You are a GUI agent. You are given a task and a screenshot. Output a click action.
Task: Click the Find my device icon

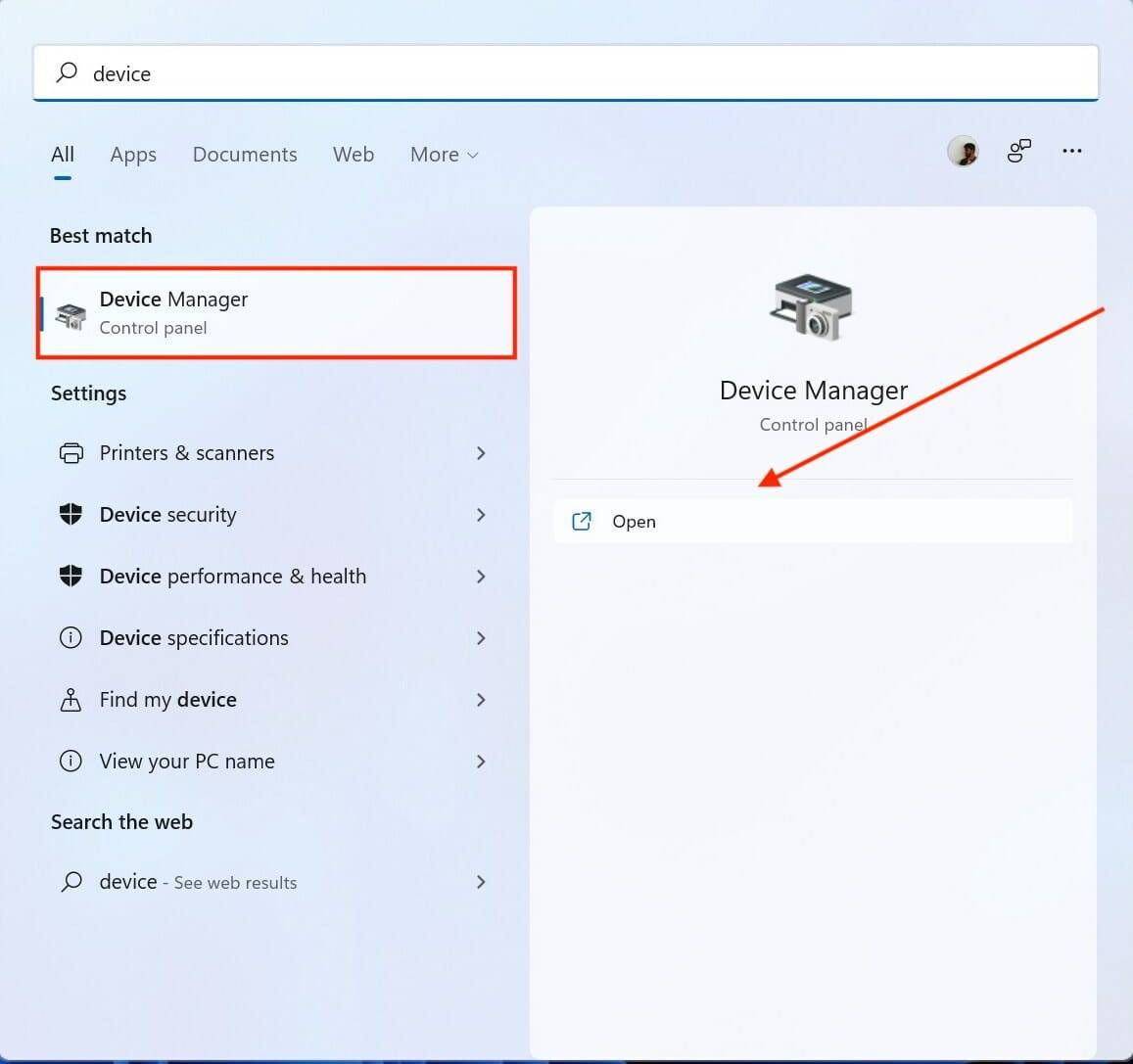[x=71, y=699]
